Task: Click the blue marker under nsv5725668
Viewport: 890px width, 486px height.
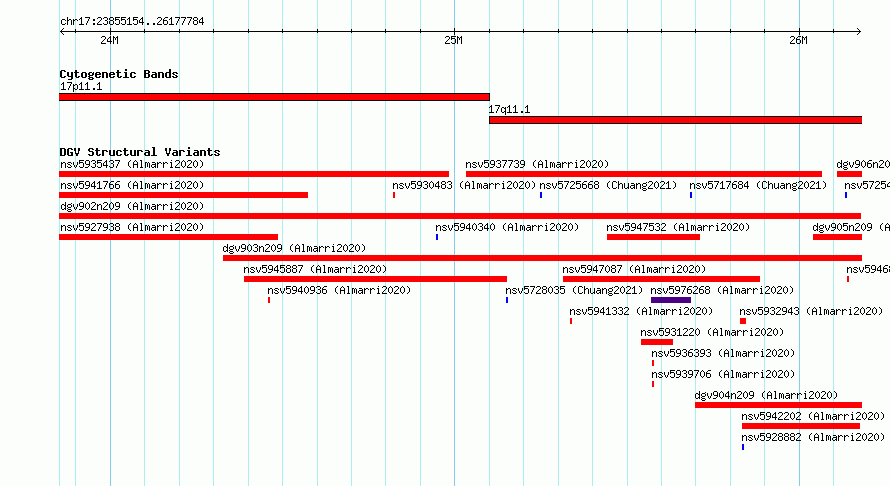Action: (541, 195)
